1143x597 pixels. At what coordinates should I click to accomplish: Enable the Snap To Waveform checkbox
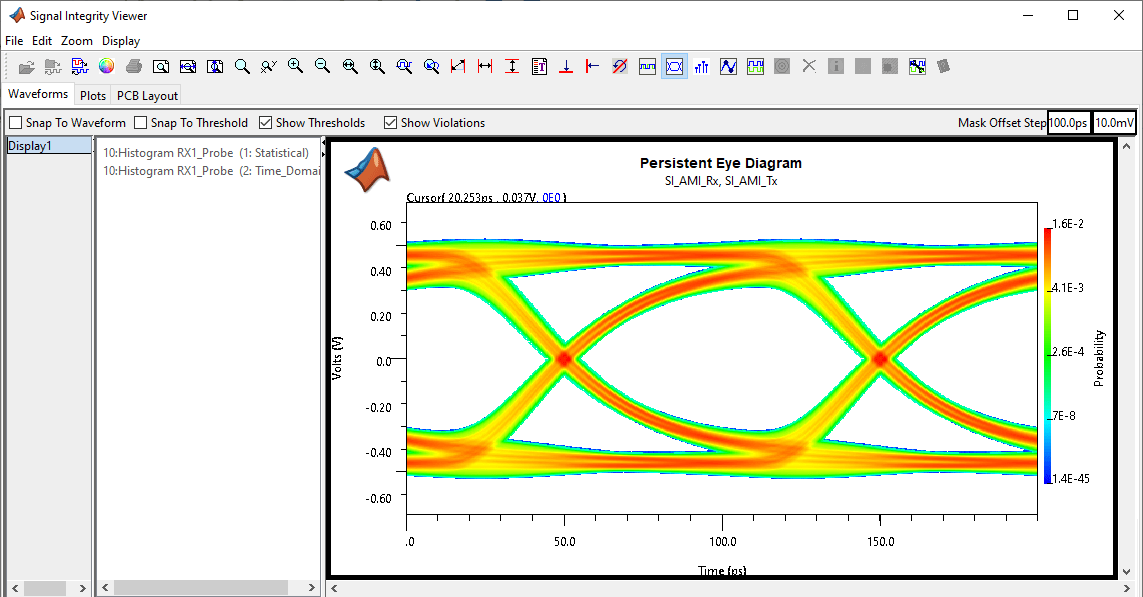[16, 123]
